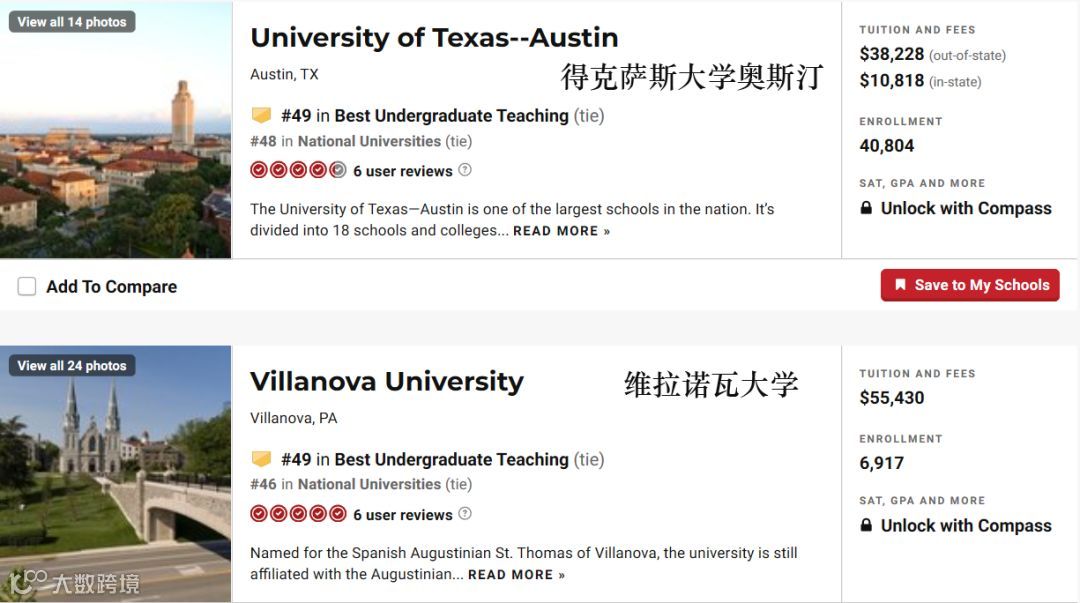Click UT Austin's star rating circles

[298, 170]
